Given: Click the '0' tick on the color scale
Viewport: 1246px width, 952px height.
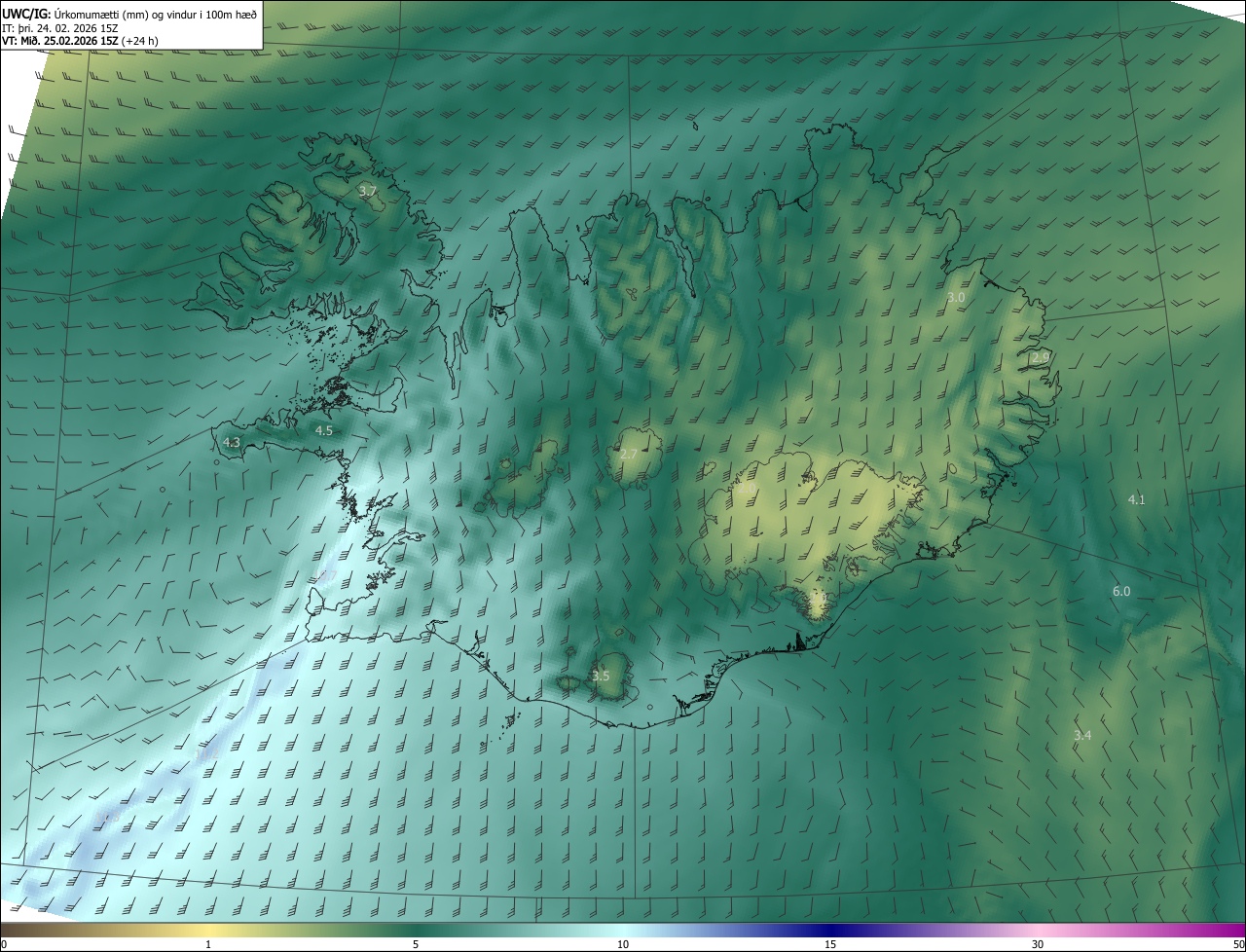Looking at the screenshot, I should 4,944.
